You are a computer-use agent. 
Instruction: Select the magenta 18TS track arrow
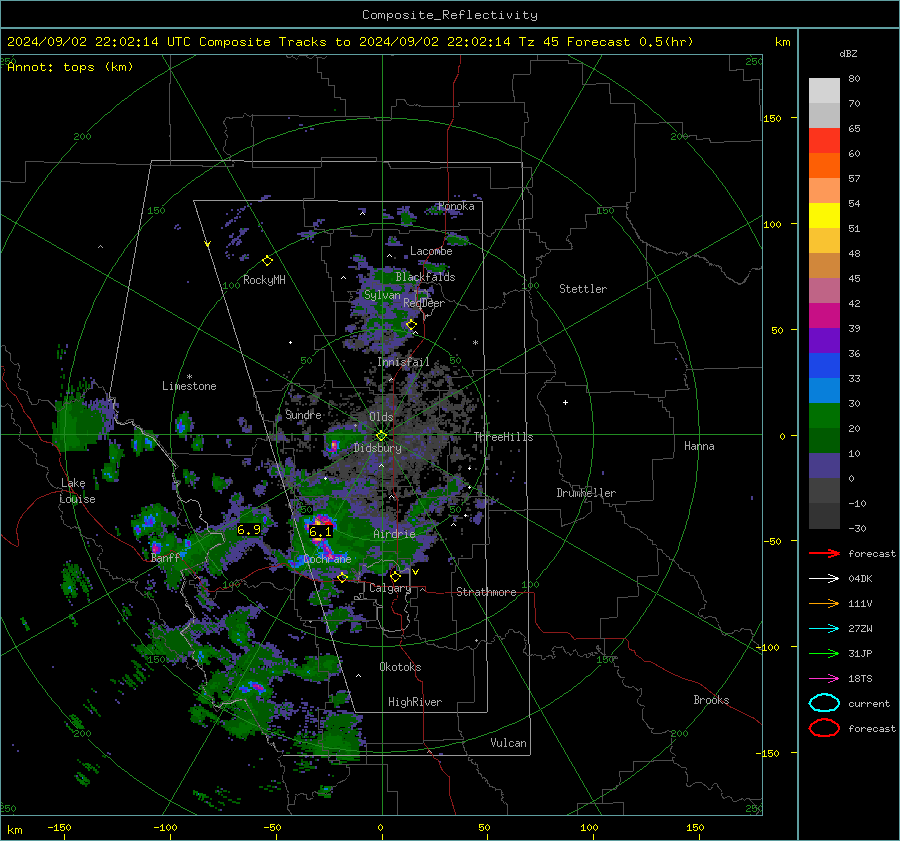point(824,679)
